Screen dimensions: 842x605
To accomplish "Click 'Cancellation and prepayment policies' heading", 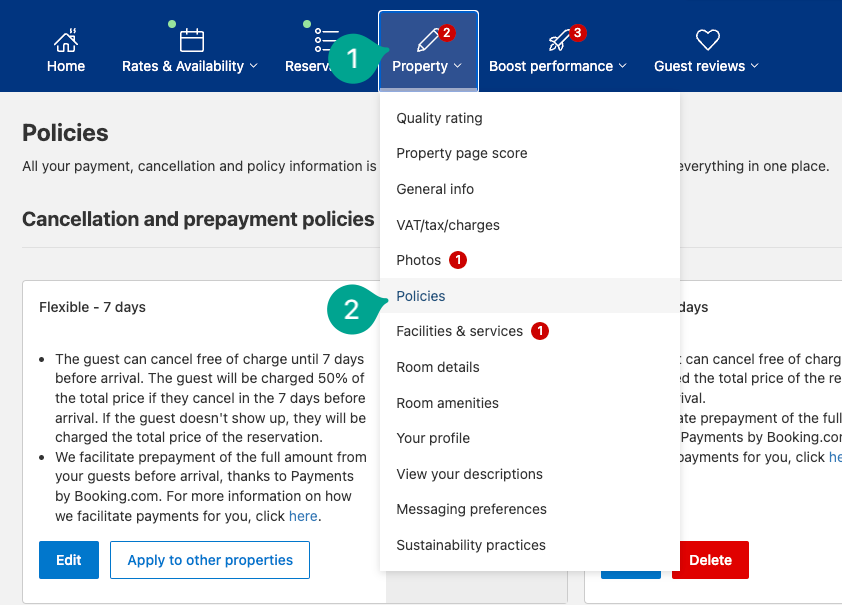I will [198, 219].
